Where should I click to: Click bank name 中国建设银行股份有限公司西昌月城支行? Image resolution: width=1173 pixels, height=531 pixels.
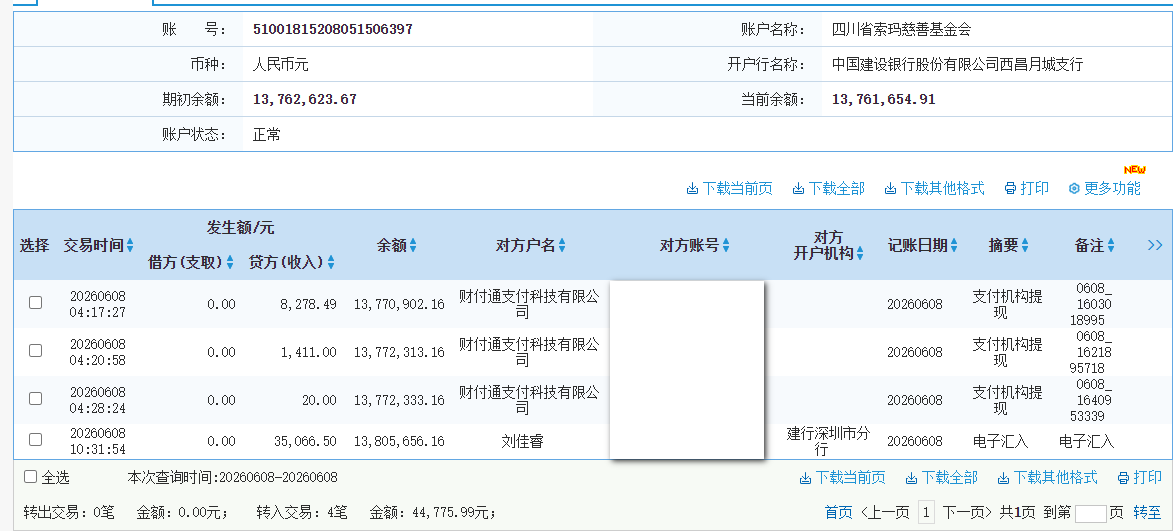click(x=958, y=64)
